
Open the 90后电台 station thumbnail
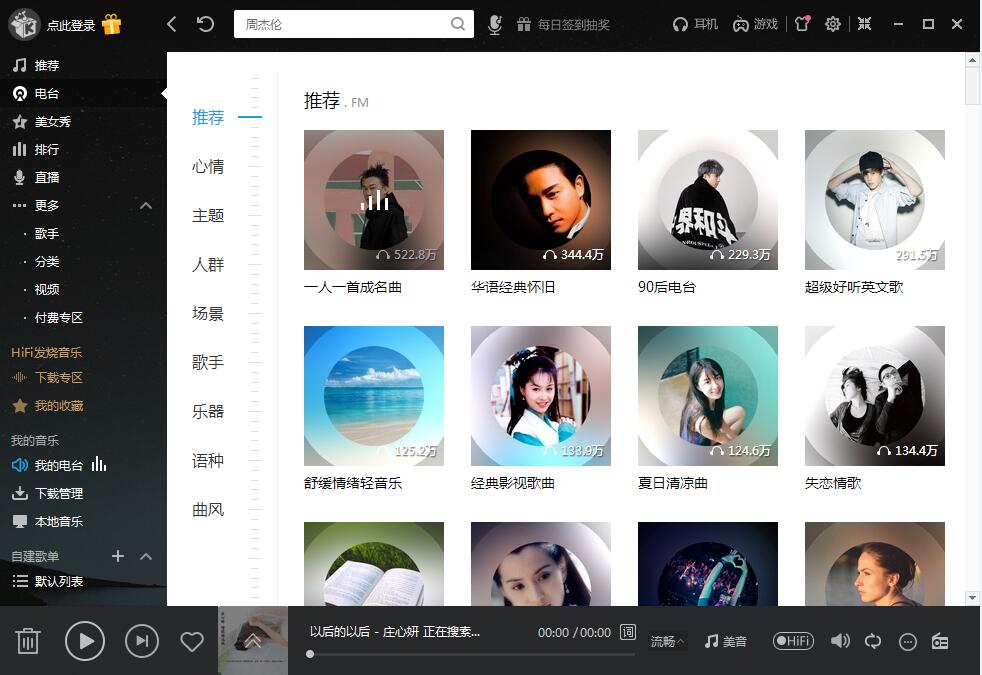(x=708, y=200)
